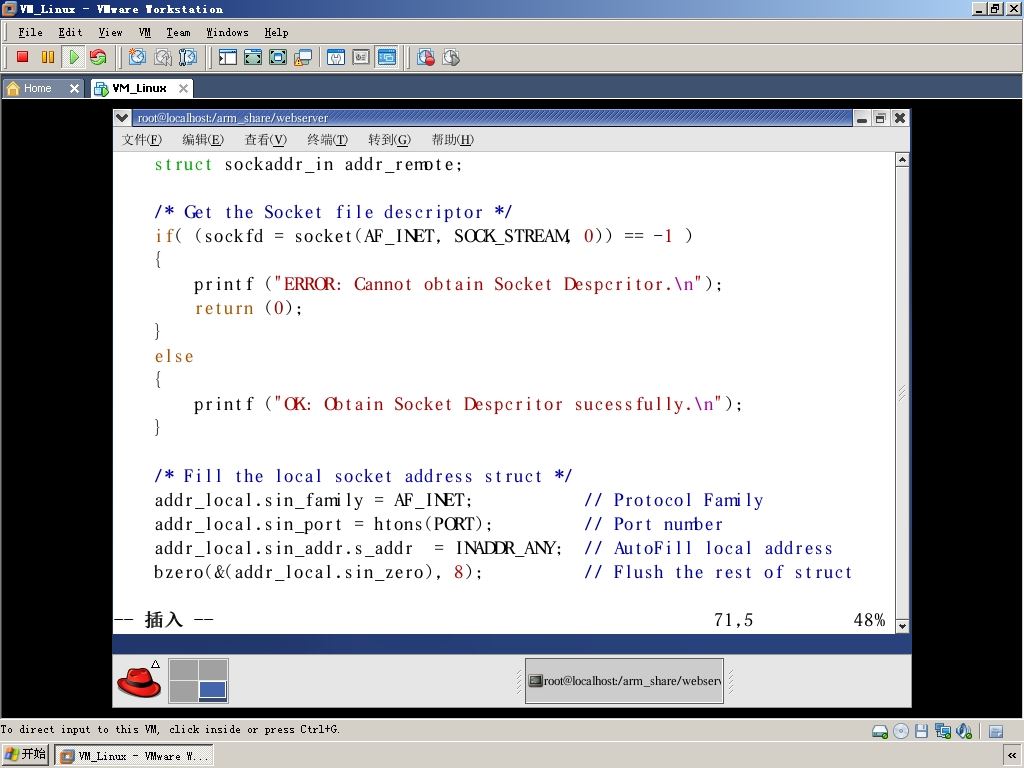Toggle the sidebar panel icon in VMware toolbar
This screenshot has width=1024, height=768.
click(x=227, y=57)
